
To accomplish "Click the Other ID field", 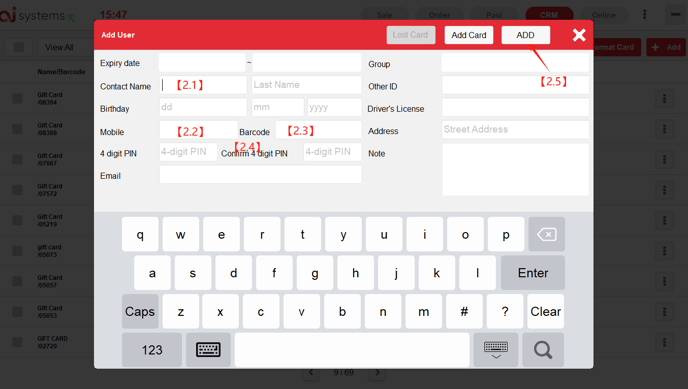I will coord(515,85).
